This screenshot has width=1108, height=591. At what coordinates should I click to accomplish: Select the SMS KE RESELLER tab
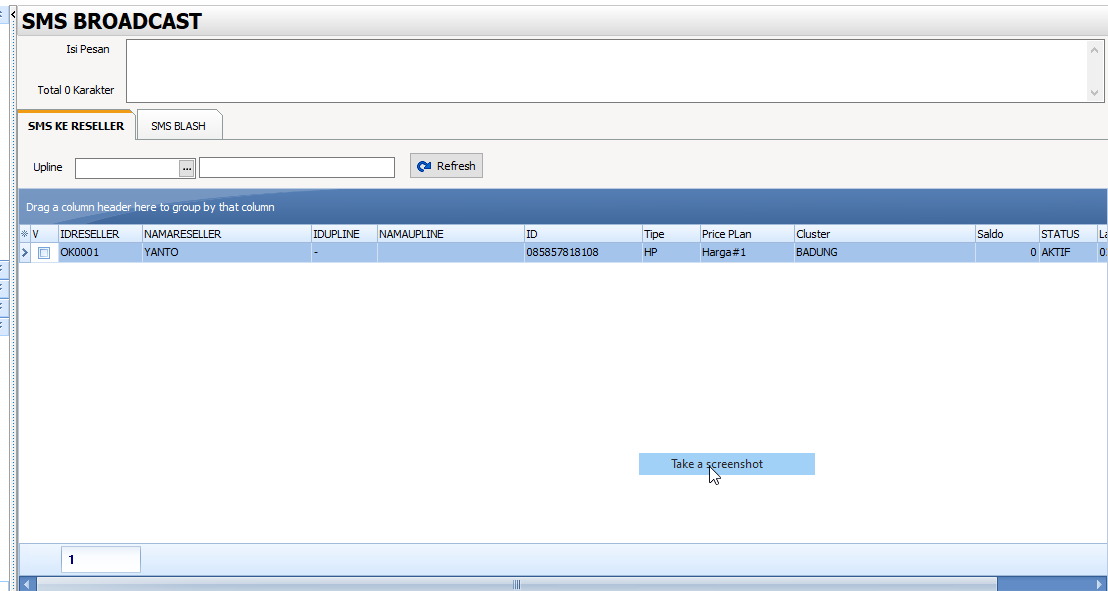76,126
